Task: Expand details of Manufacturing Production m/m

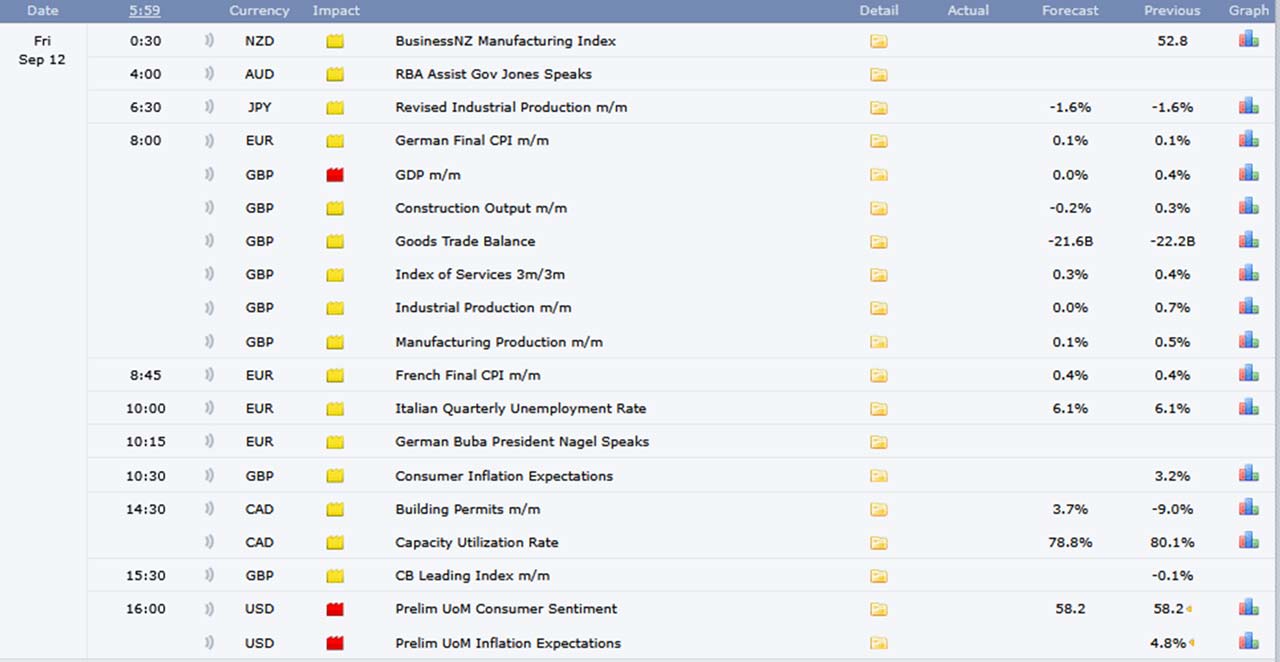Action: point(878,342)
